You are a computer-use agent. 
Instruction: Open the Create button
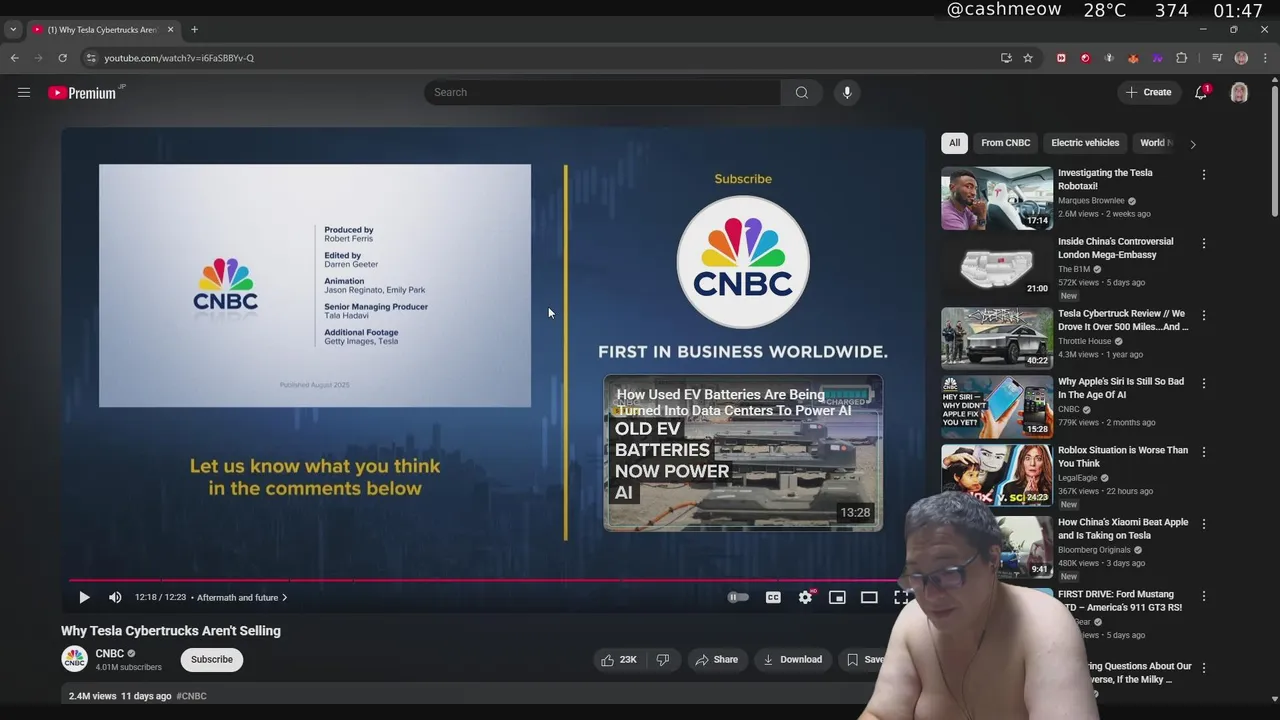click(x=1148, y=92)
